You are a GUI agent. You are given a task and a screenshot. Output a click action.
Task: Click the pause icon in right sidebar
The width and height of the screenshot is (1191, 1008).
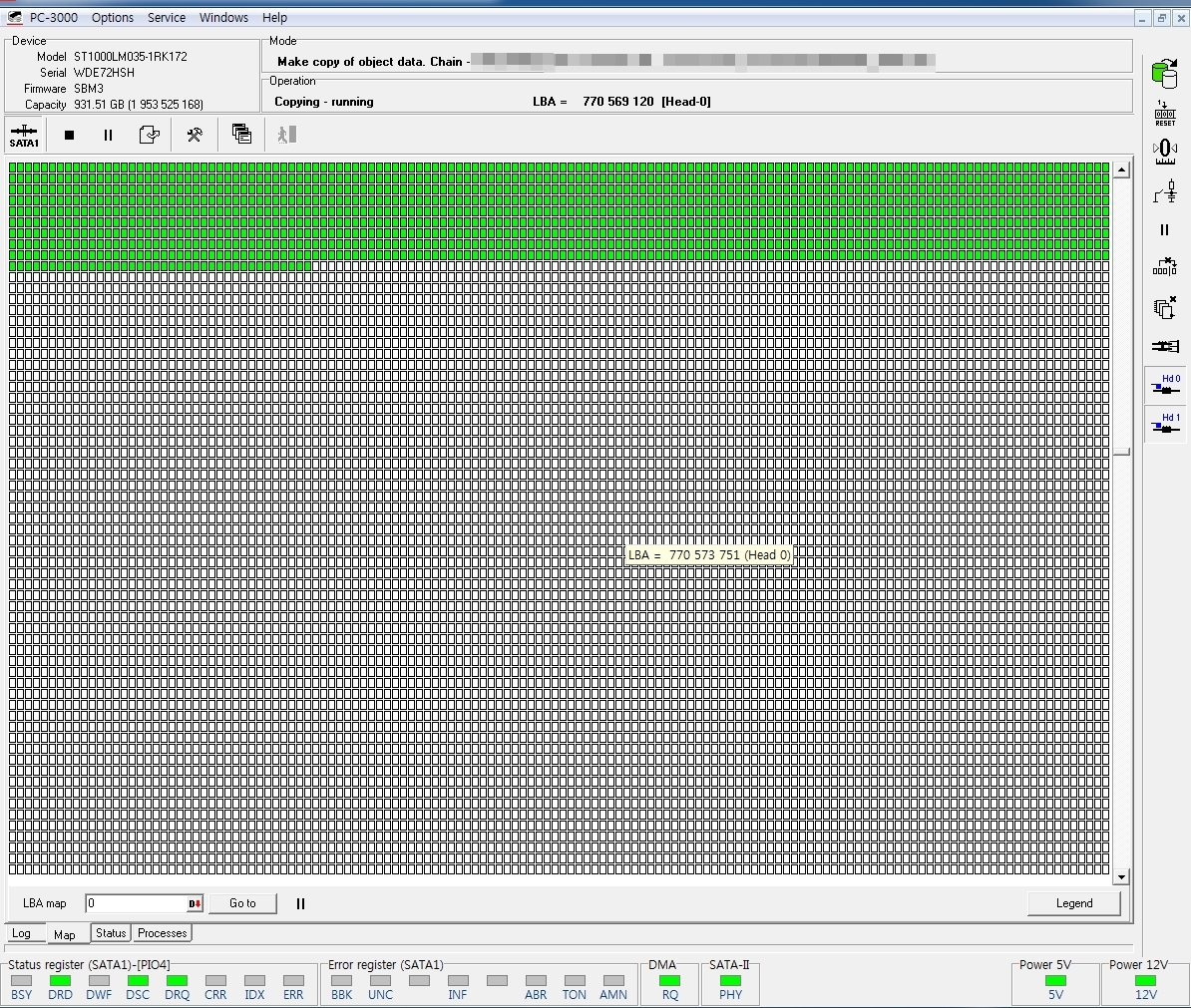point(1164,230)
